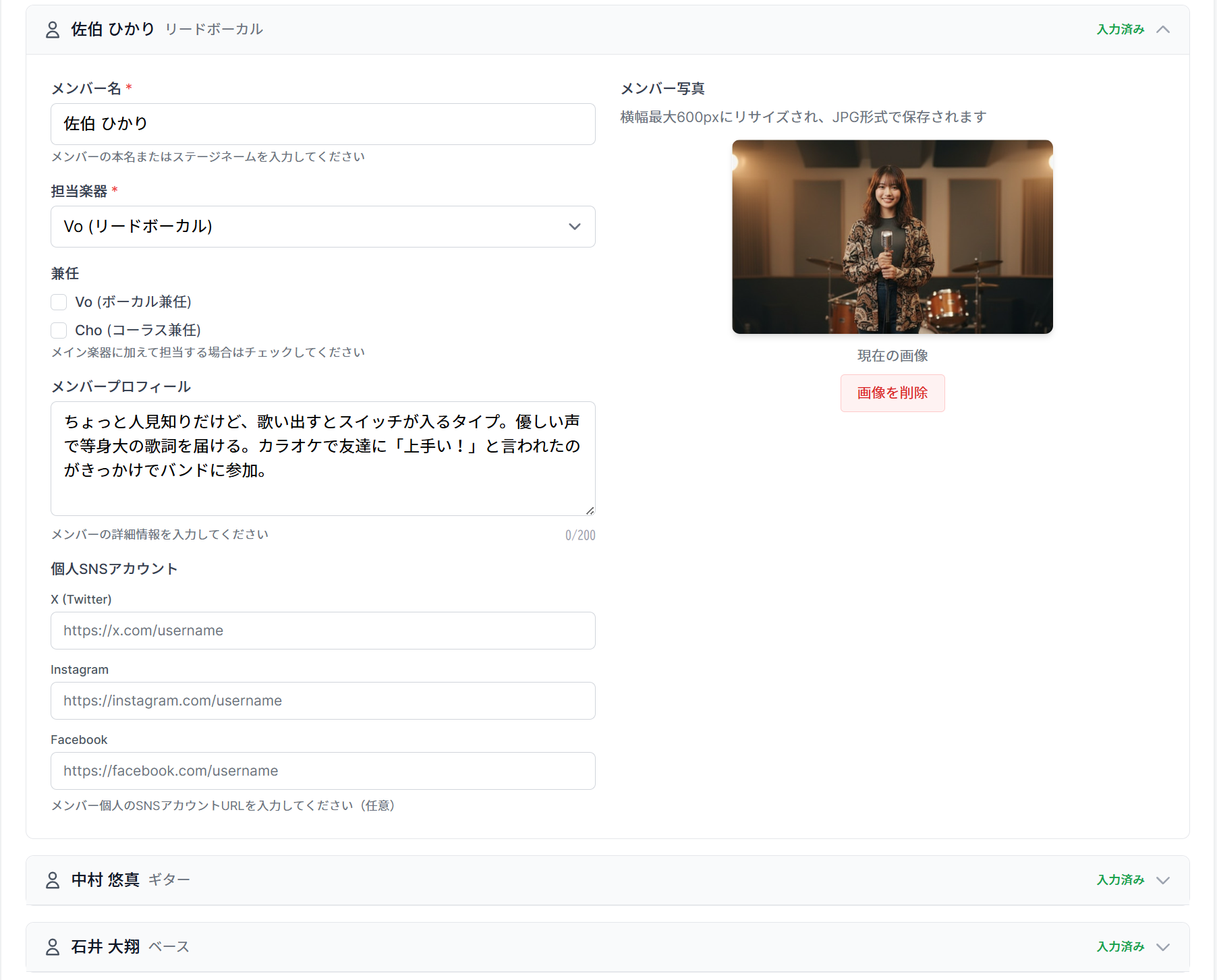
Task: Click the person icon next to 石井 大翔
Action: pos(53,947)
